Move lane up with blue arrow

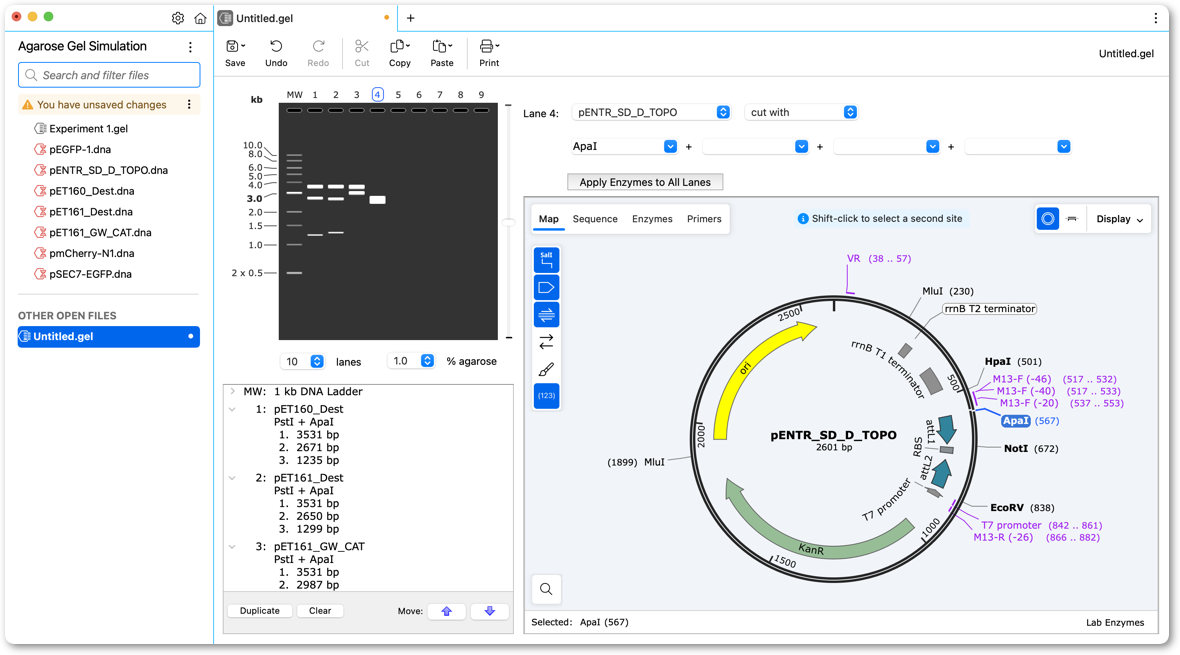click(x=446, y=611)
